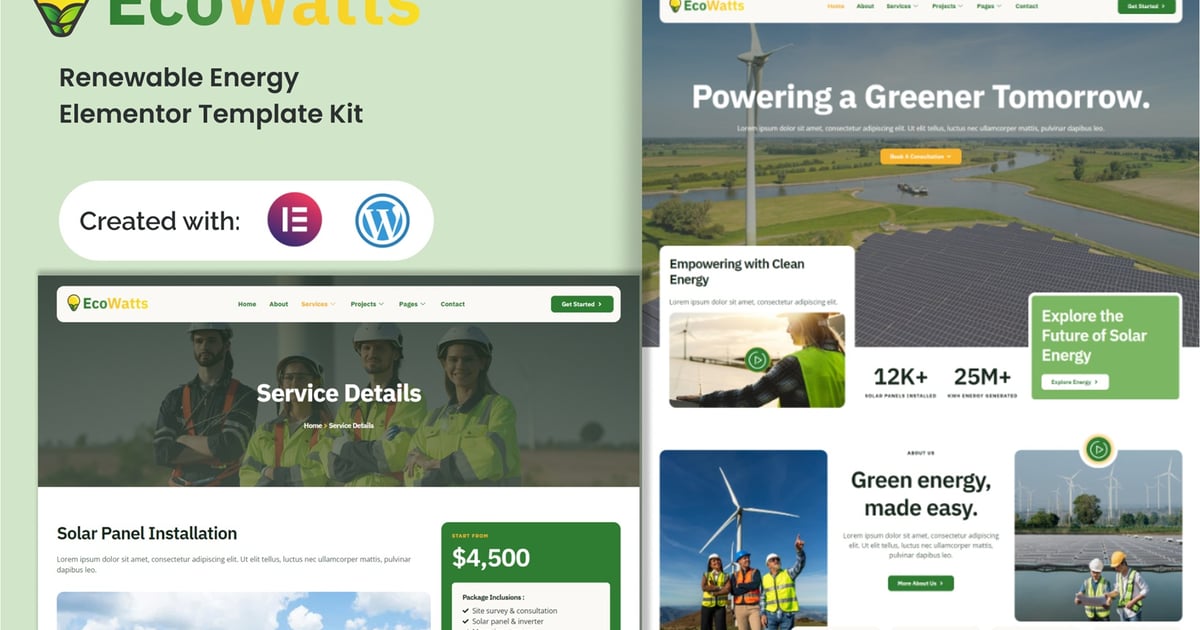Click the Book A Consultation button
The image size is (1200, 630).
[x=920, y=157]
